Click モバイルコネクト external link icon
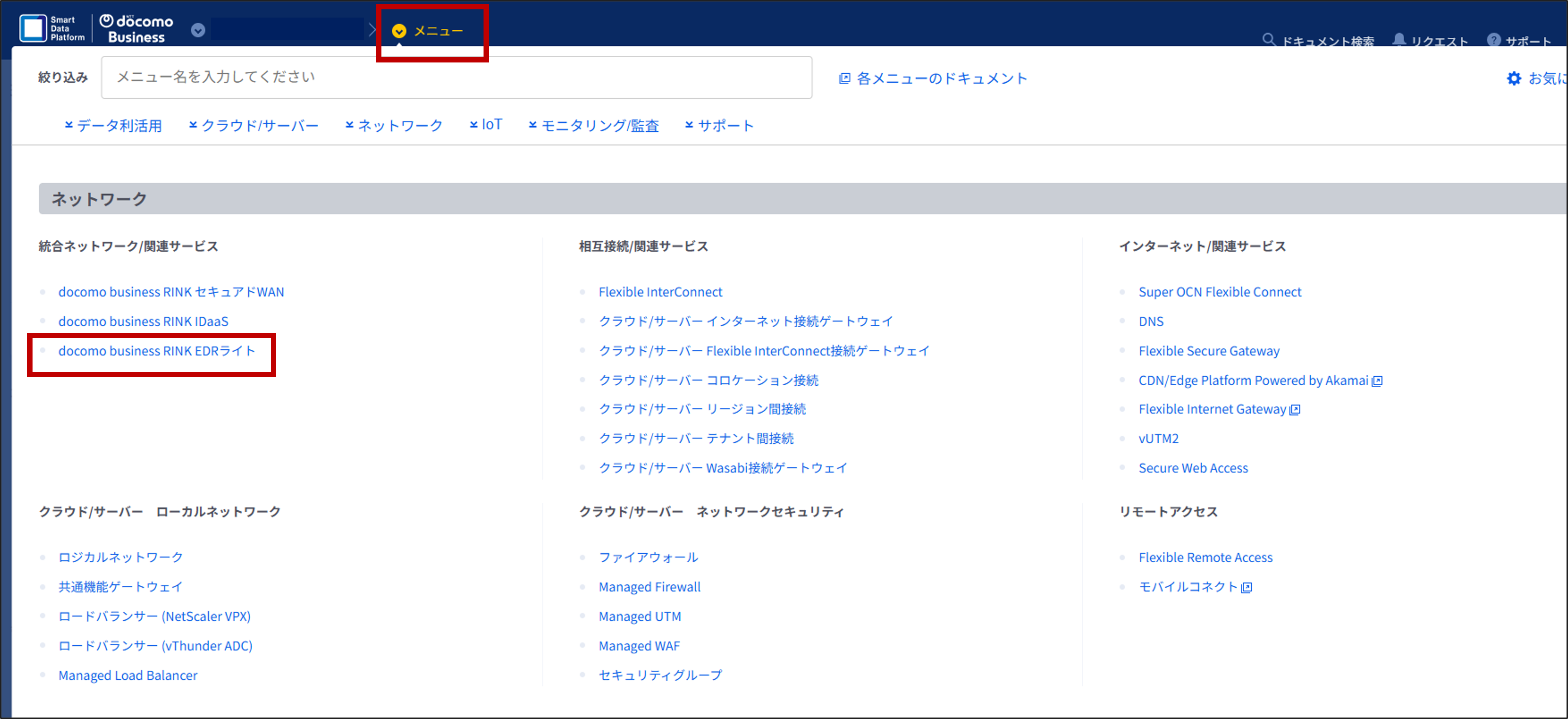Image resolution: width=1568 pixels, height=719 pixels. pyautogui.click(x=1247, y=587)
